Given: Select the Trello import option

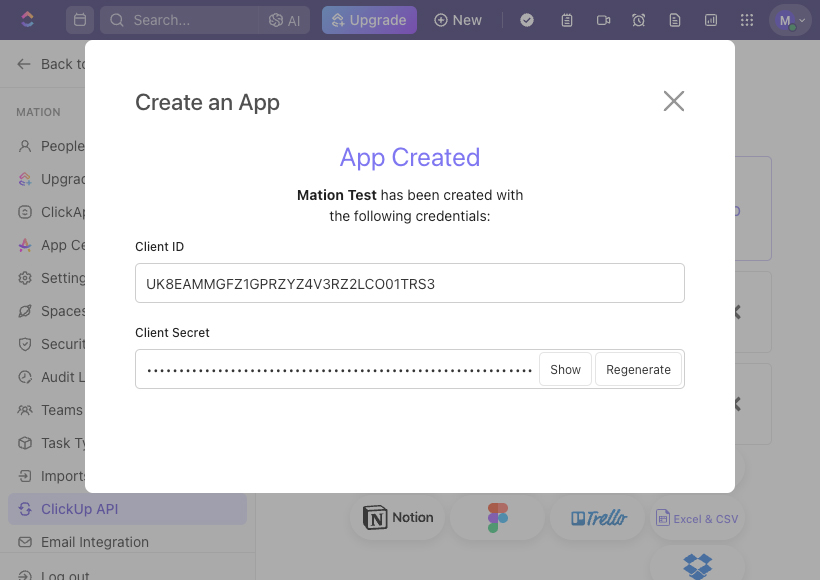Looking at the screenshot, I should click(x=597, y=518).
